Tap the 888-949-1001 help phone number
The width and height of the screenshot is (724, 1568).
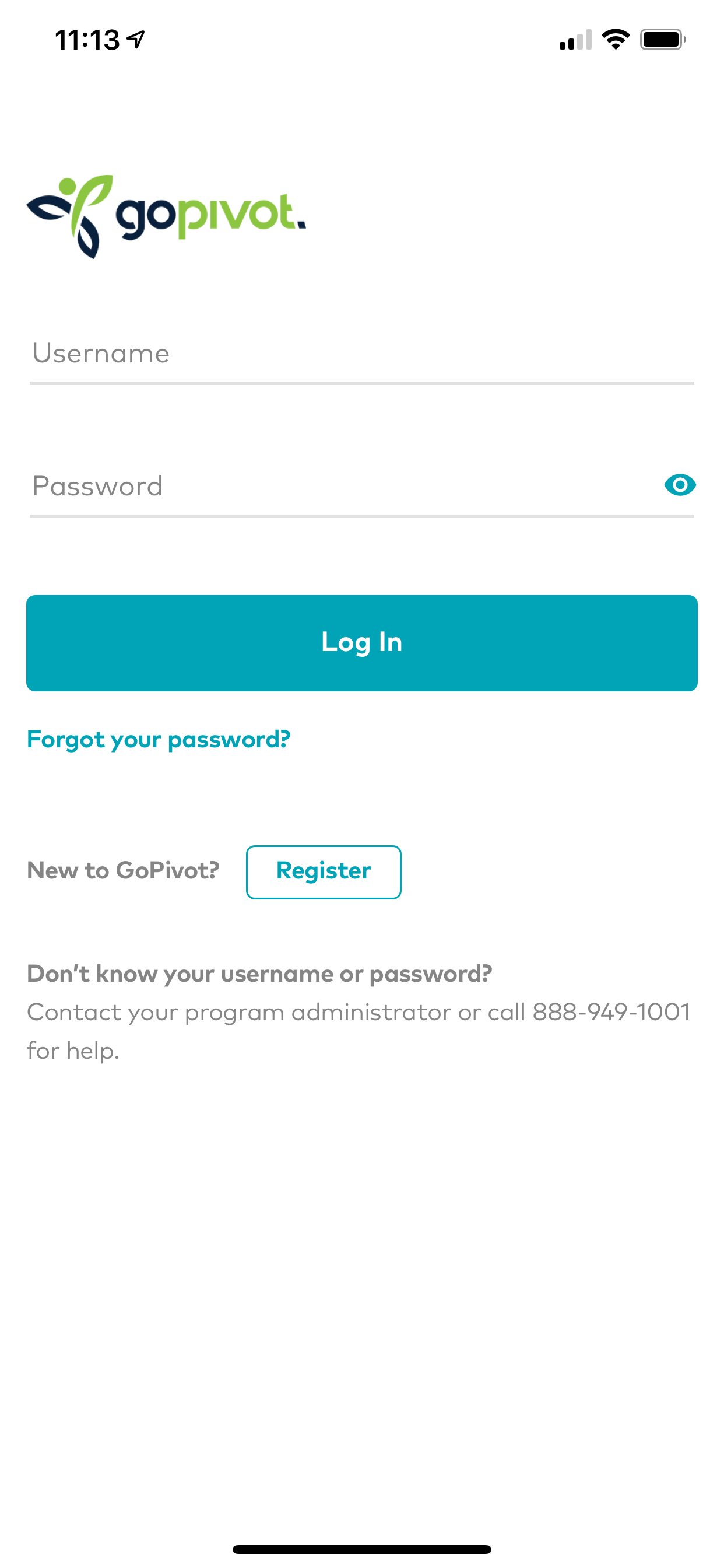coord(611,1012)
